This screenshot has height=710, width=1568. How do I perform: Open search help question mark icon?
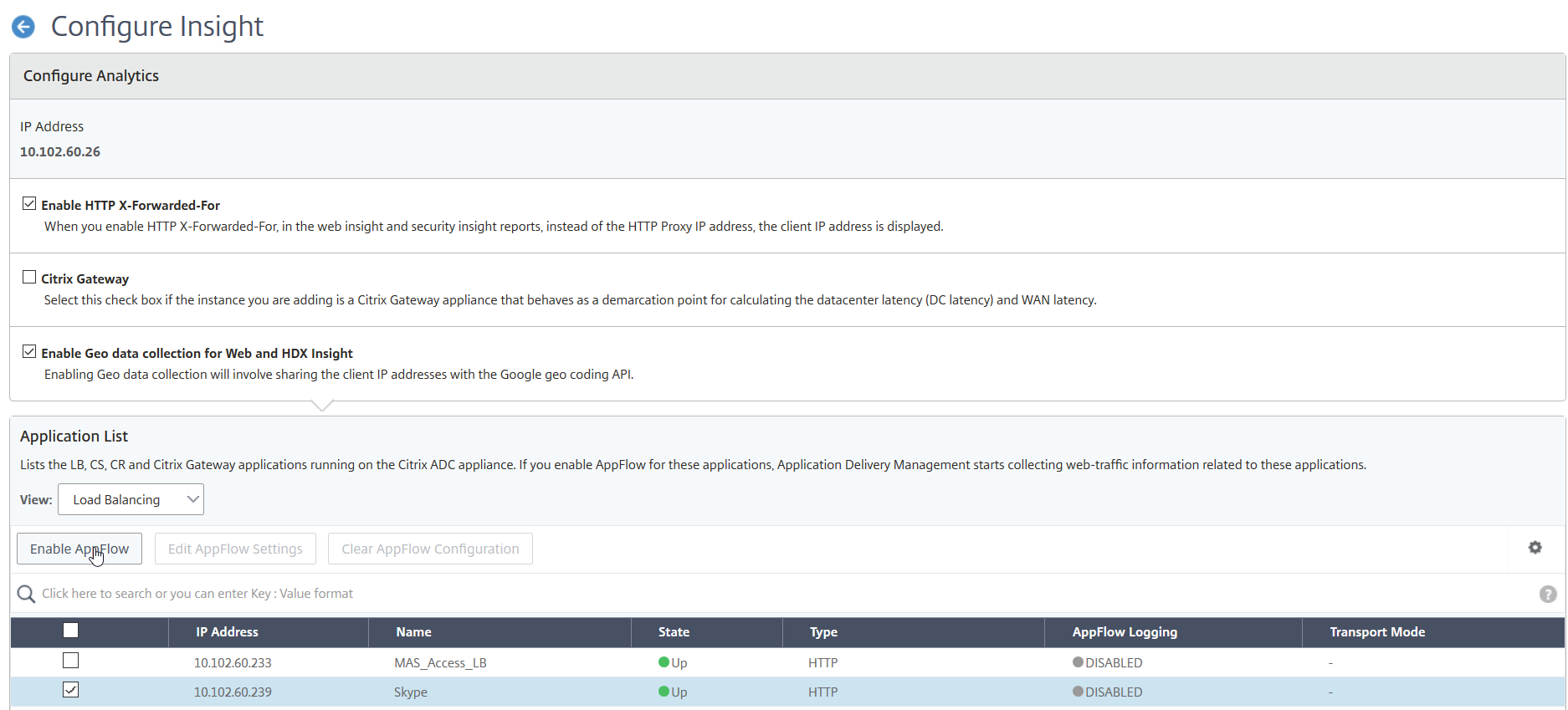click(1548, 594)
